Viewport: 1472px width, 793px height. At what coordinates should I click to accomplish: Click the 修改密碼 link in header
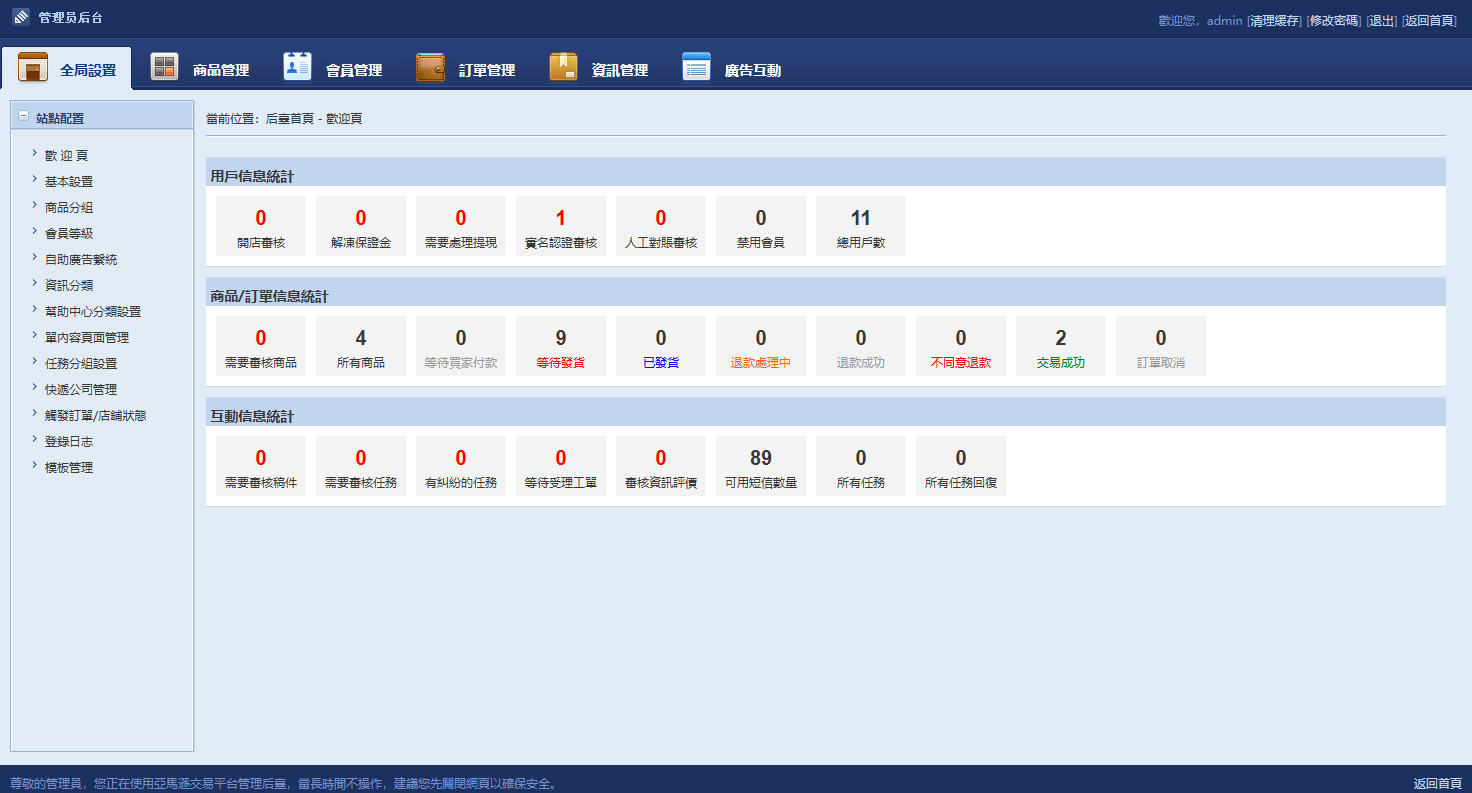pos(1334,20)
